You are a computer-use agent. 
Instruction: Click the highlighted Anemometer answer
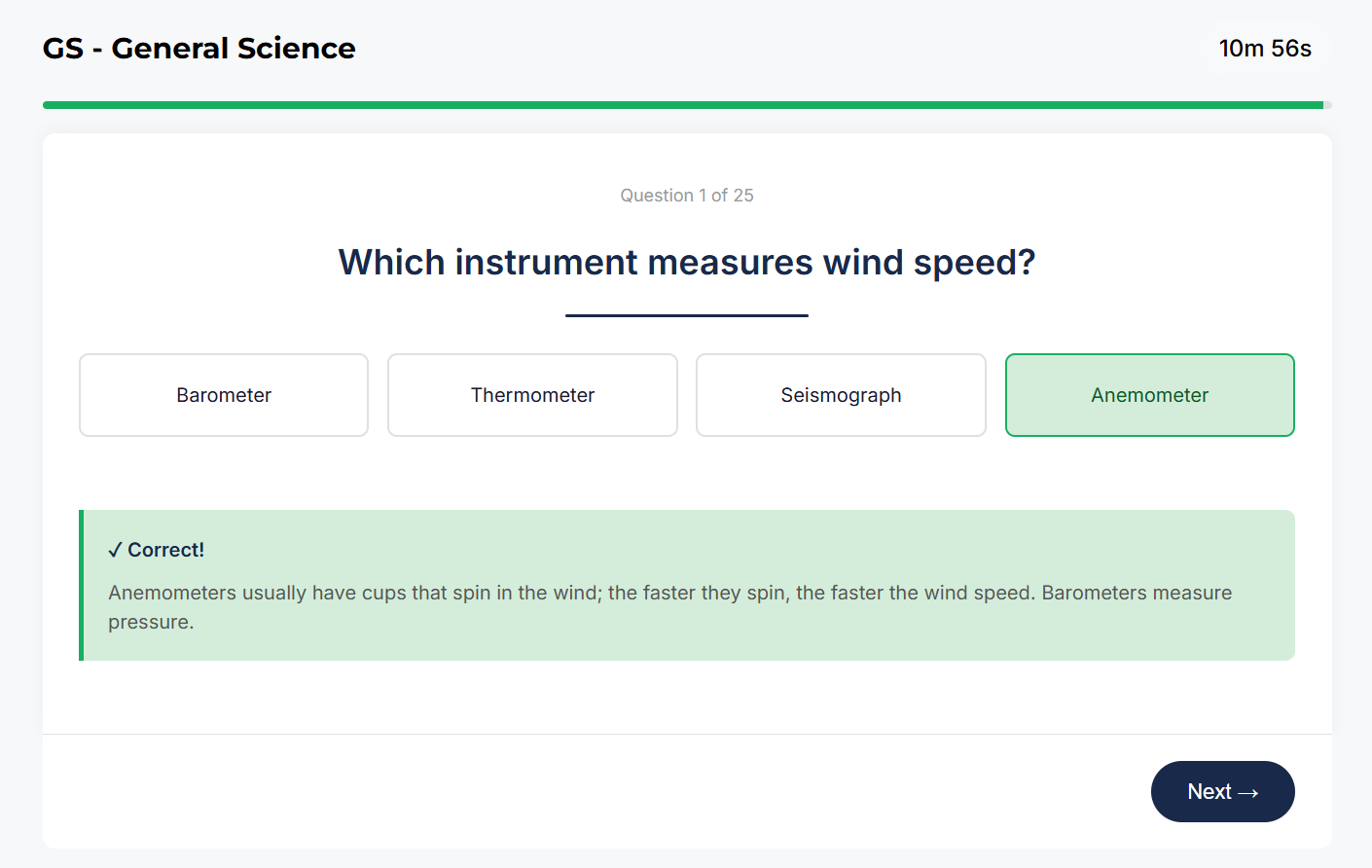point(1149,395)
